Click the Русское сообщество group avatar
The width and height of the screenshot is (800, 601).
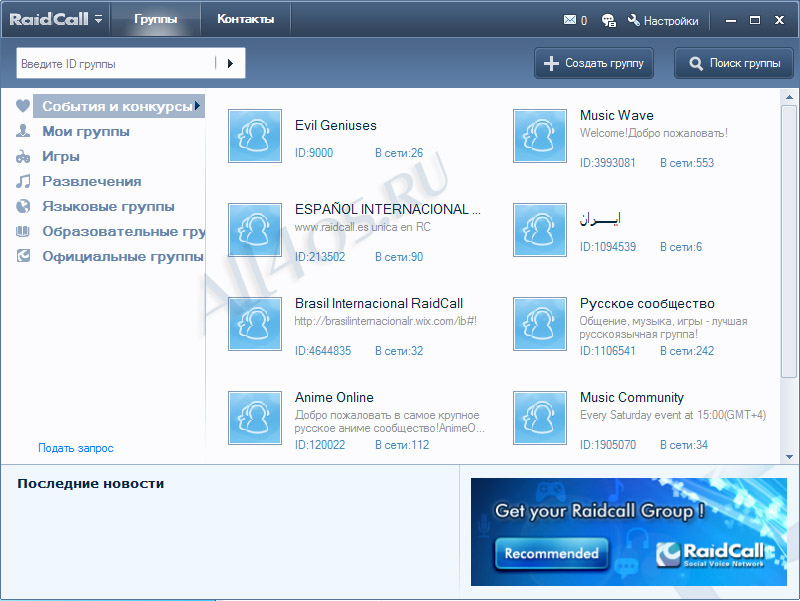pyautogui.click(x=540, y=324)
